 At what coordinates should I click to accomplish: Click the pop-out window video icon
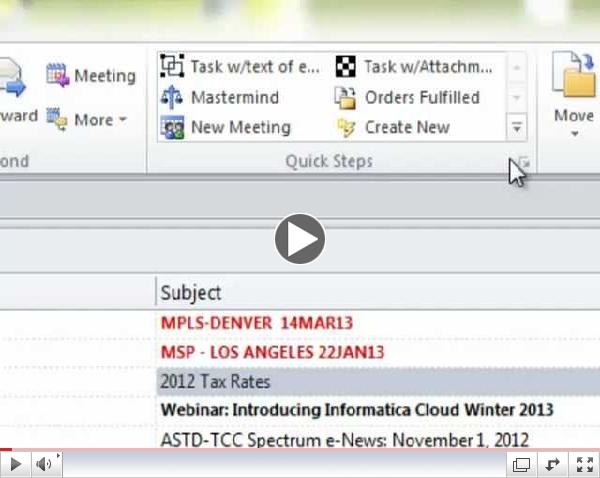pos(521,465)
